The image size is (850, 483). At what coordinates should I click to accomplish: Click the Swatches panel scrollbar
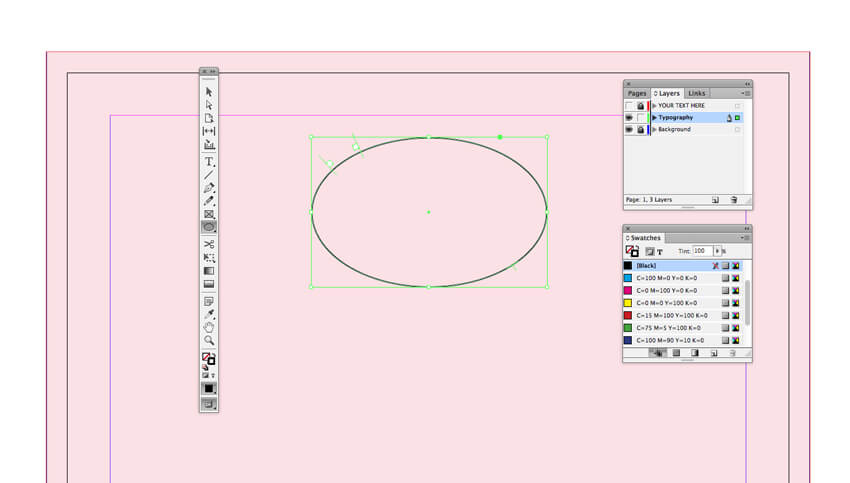click(x=748, y=303)
